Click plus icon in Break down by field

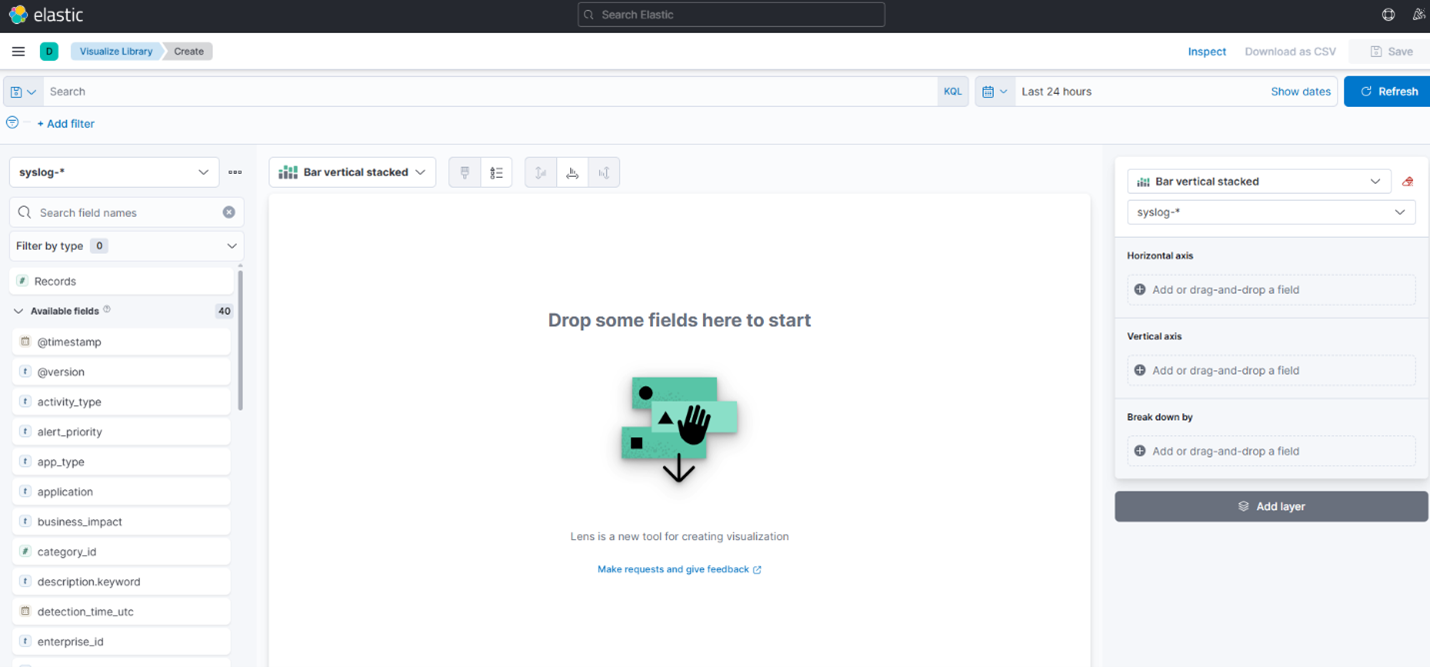1140,451
